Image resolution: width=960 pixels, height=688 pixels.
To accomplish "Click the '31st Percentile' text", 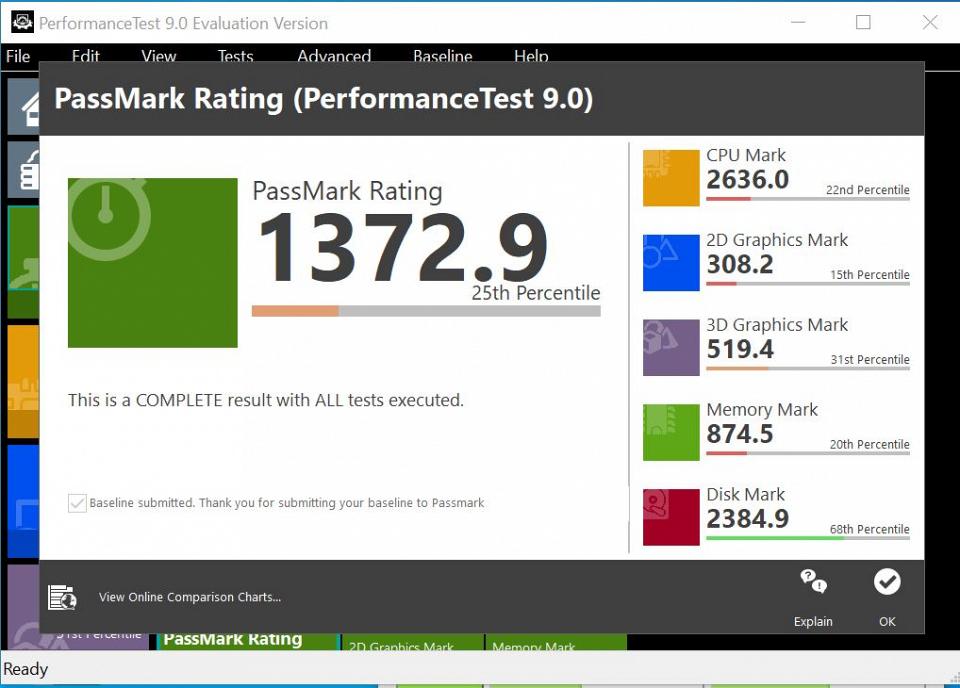I will point(870,359).
